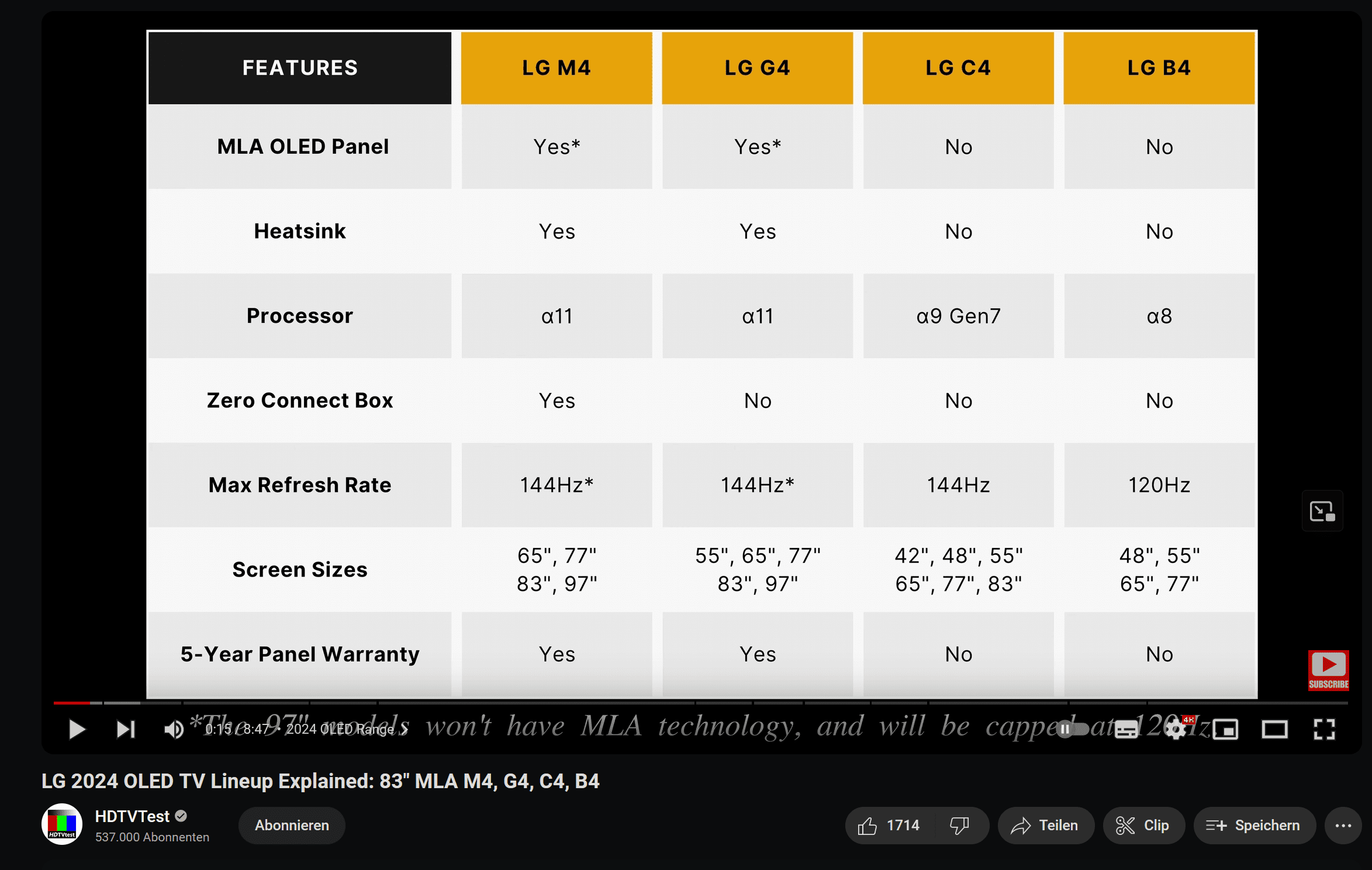Click the 'LG B4' column header
This screenshot has height=870, width=1372.
click(1159, 68)
